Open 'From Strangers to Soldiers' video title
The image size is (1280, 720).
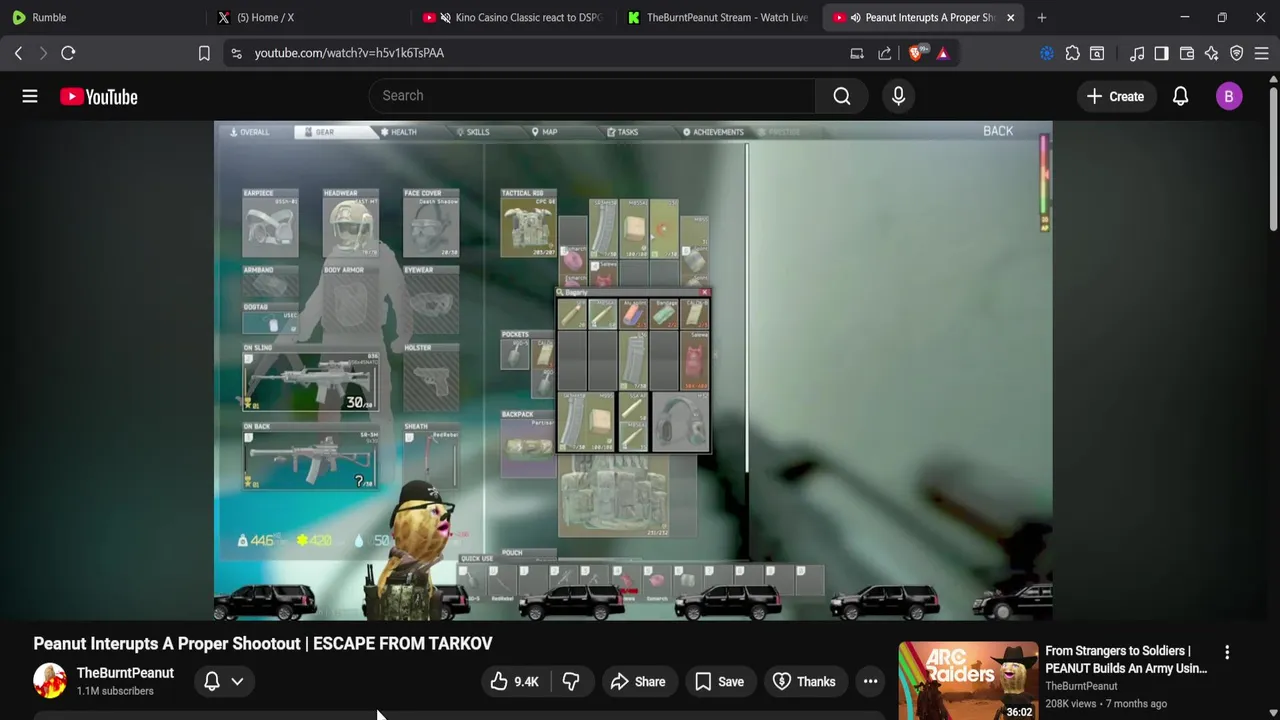(1126, 659)
